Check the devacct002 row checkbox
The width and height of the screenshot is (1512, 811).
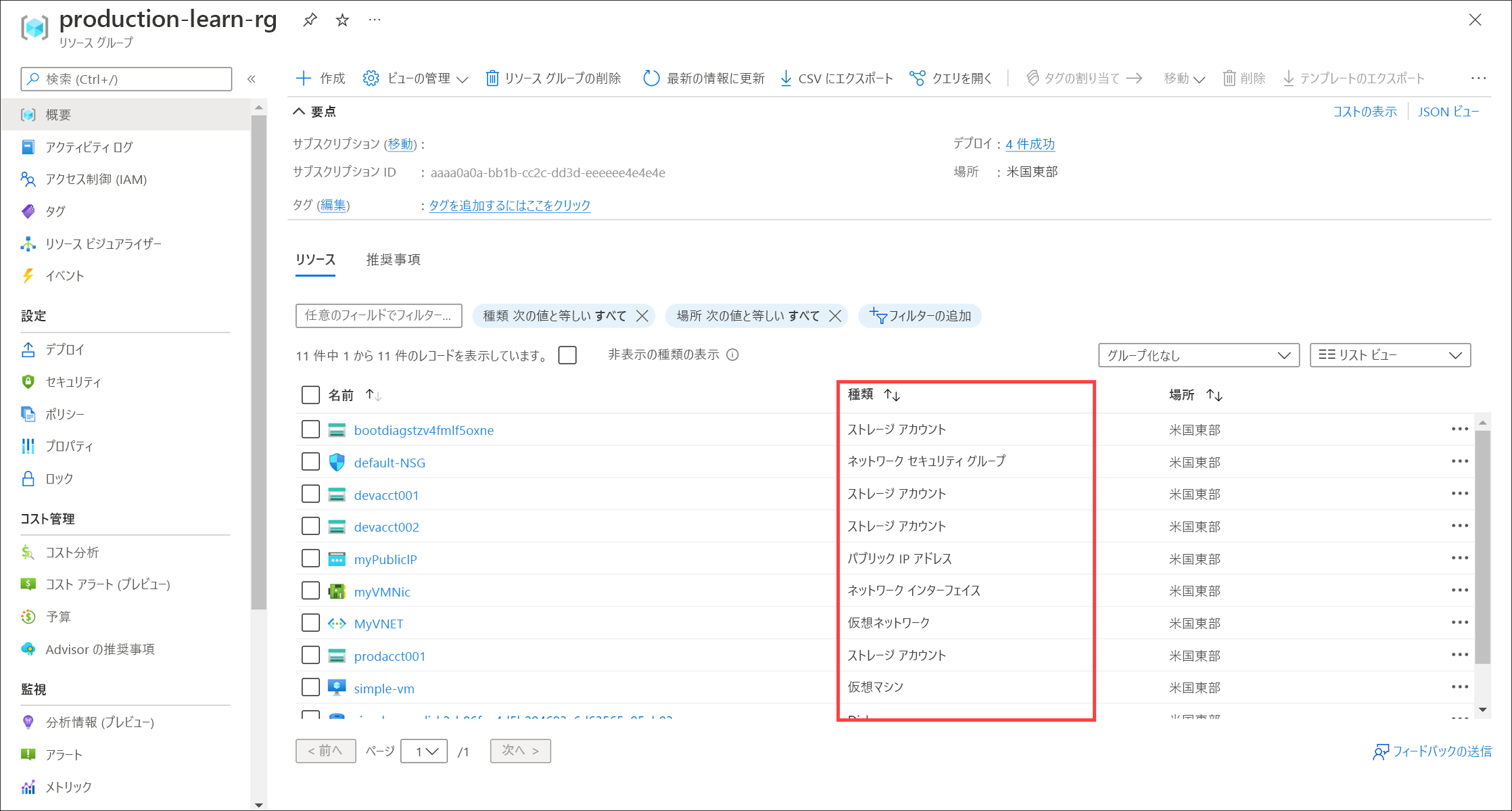tap(310, 526)
